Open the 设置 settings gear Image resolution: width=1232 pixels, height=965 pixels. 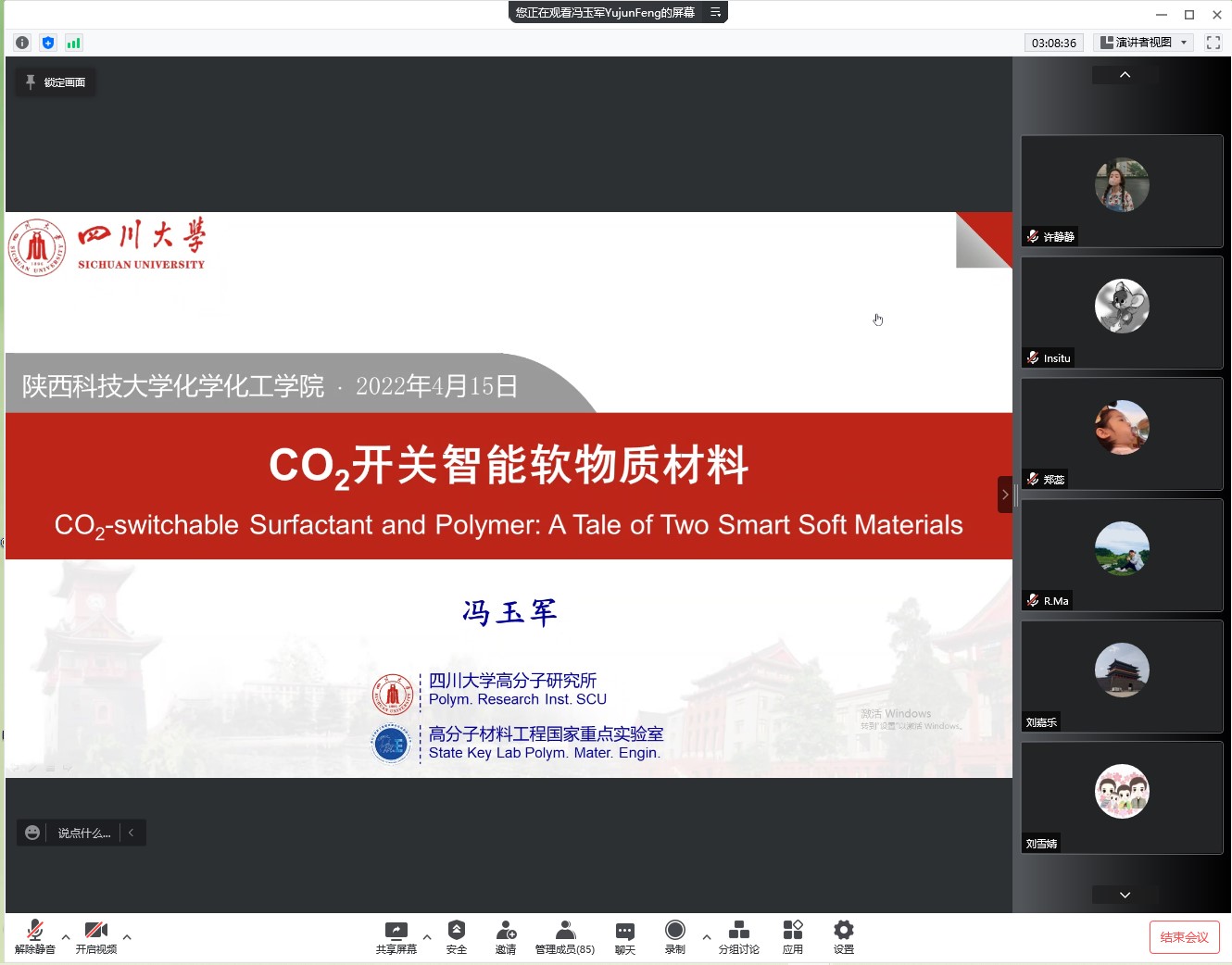coord(843,936)
